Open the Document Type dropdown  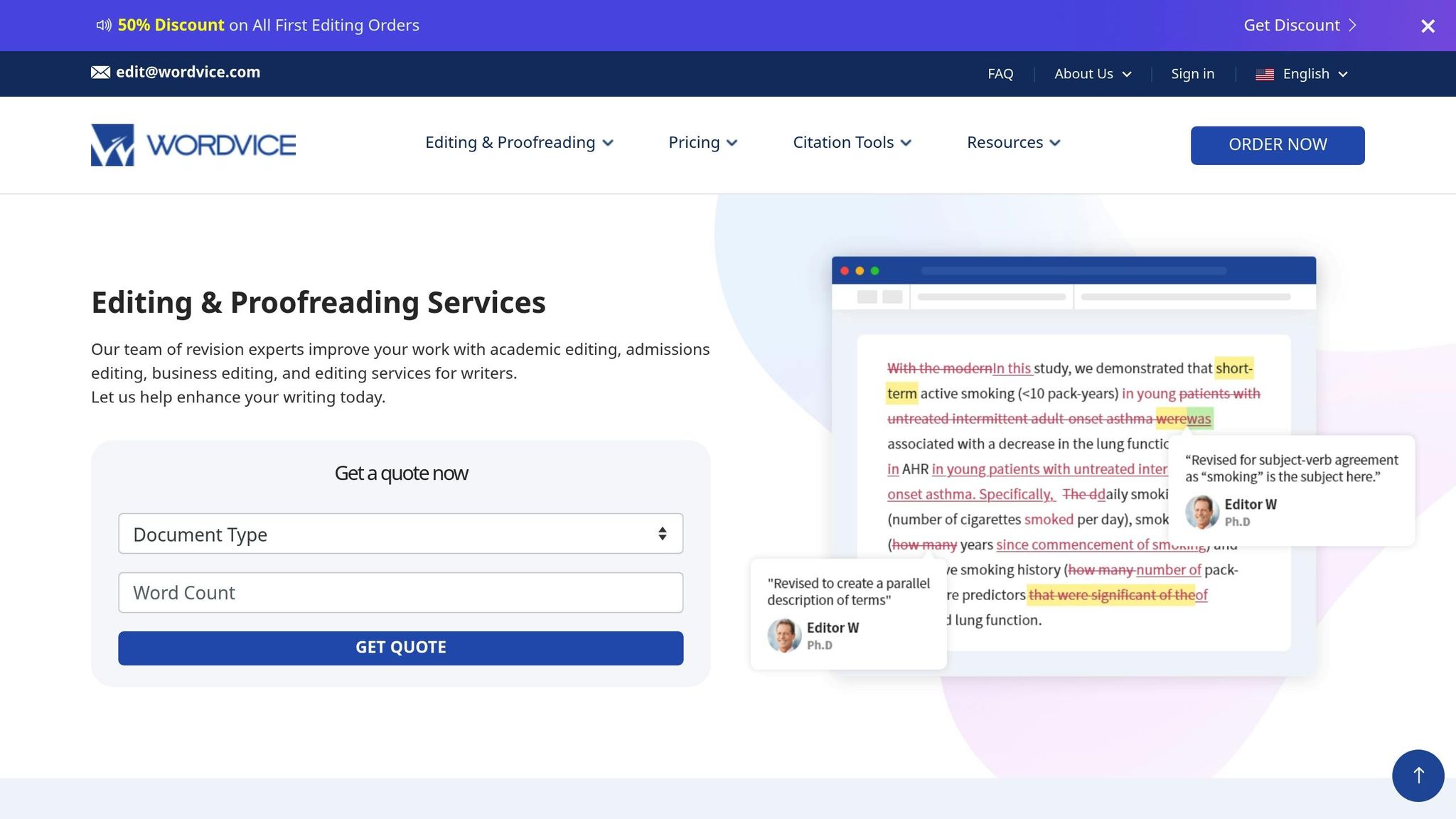point(401,534)
